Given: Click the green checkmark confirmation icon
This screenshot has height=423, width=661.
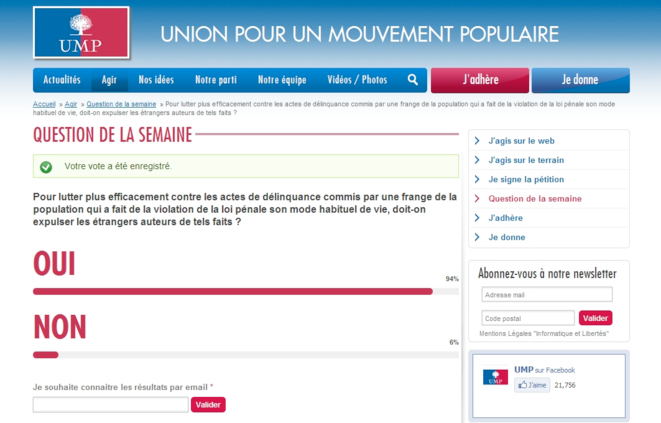Looking at the screenshot, I should 46,167.
